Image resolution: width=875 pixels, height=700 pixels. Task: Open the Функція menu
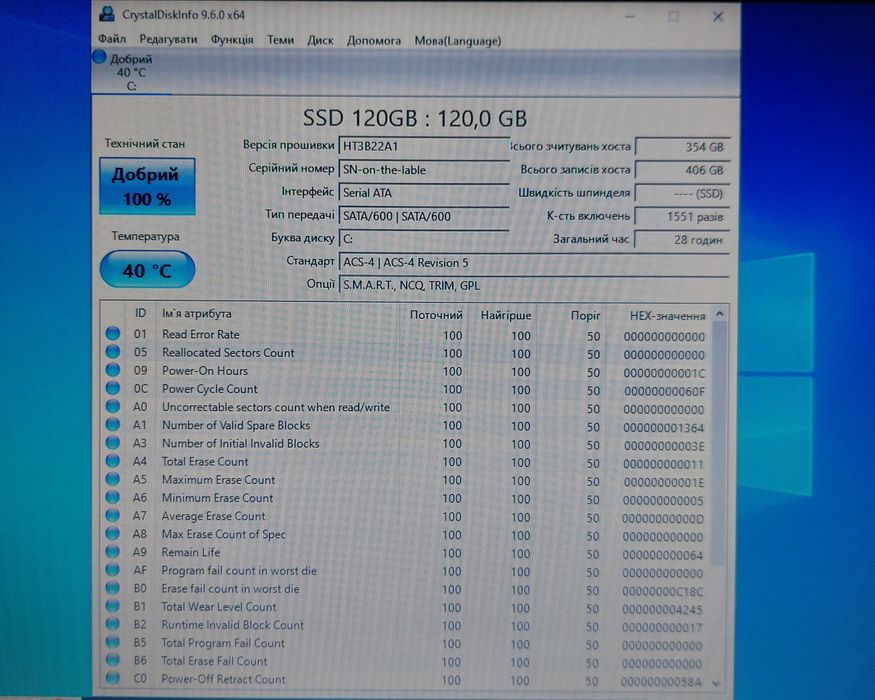click(232, 40)
